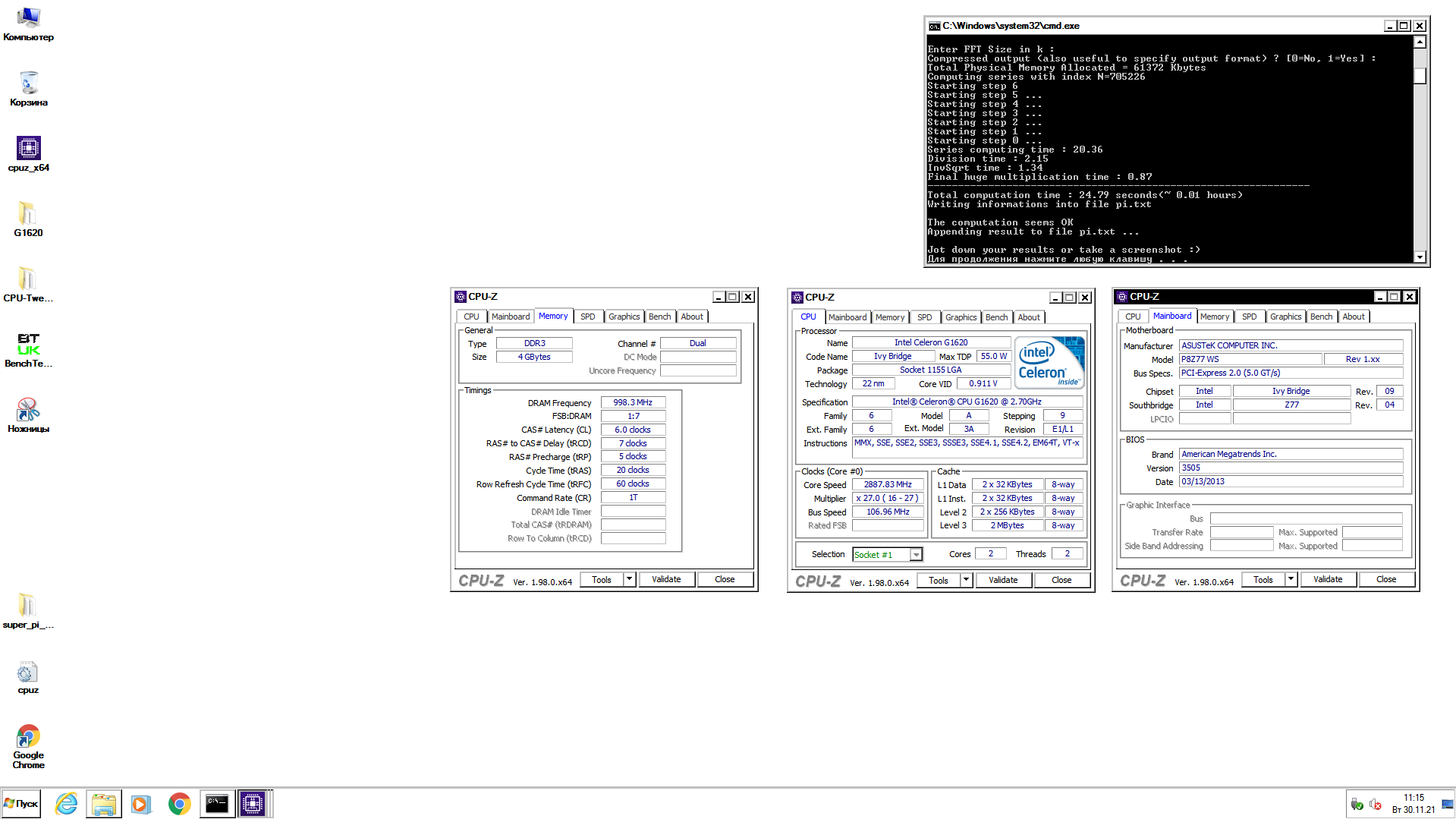1456x819 pixels.
Task: Select the Ножницы snipping tool icon
Action: [28, 416]
